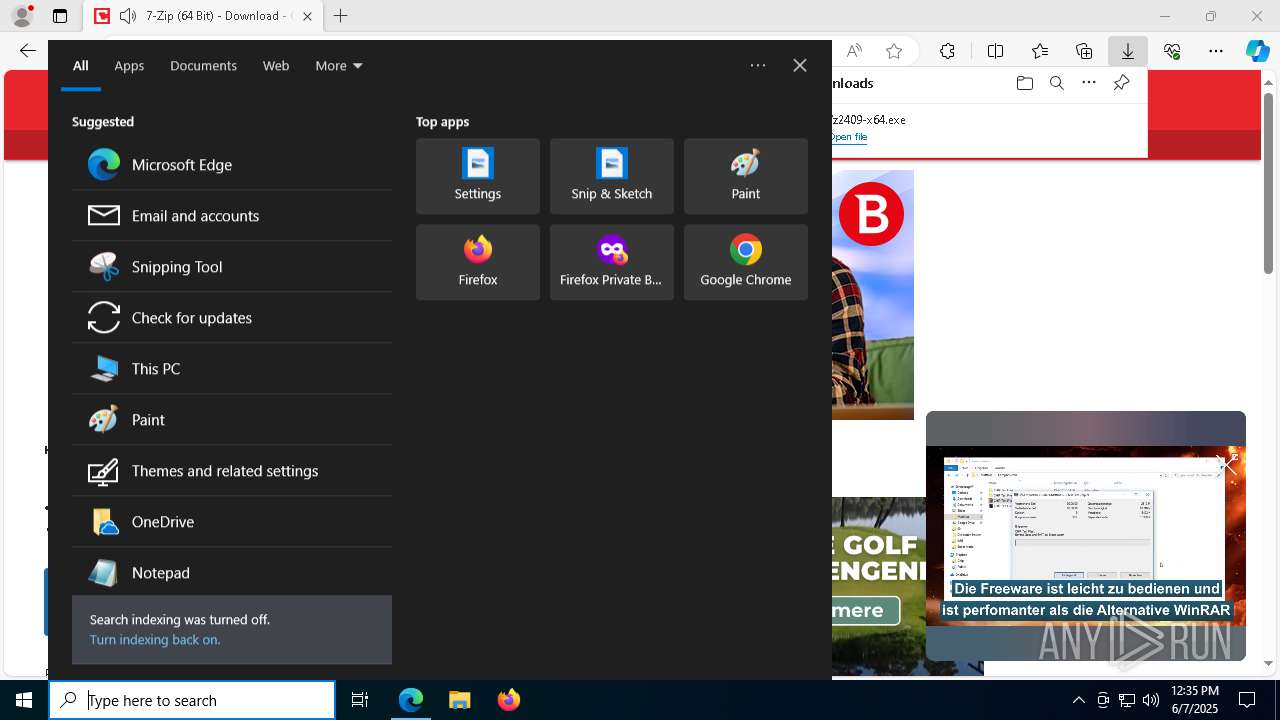Image resolution: width=1280 pixels, height=720 pixels.
Task: Open volume control in system tray
Action: click(x=1151, y=700)
